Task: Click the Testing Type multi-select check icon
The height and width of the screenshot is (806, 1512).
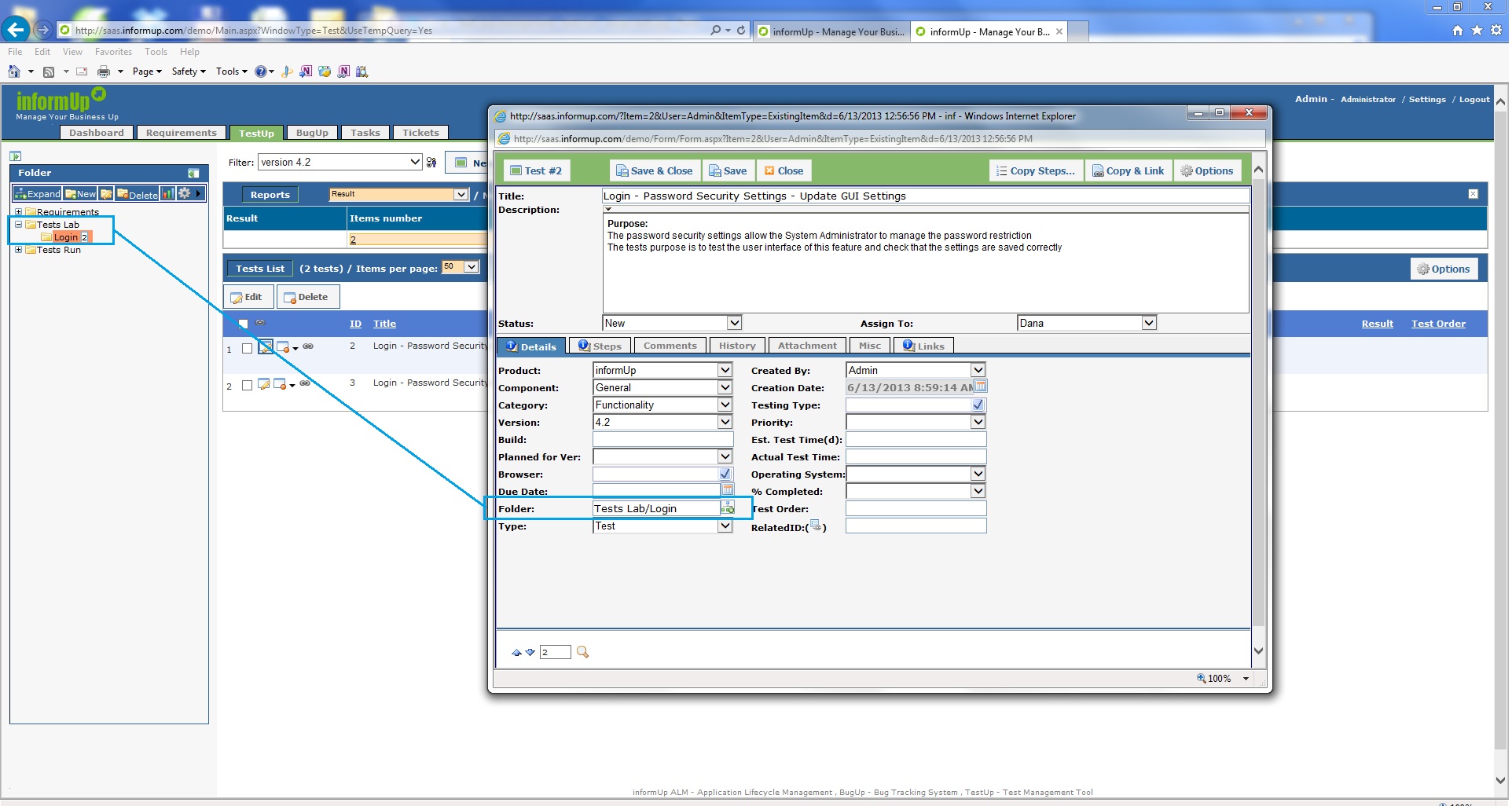Action: coord(978,405)
